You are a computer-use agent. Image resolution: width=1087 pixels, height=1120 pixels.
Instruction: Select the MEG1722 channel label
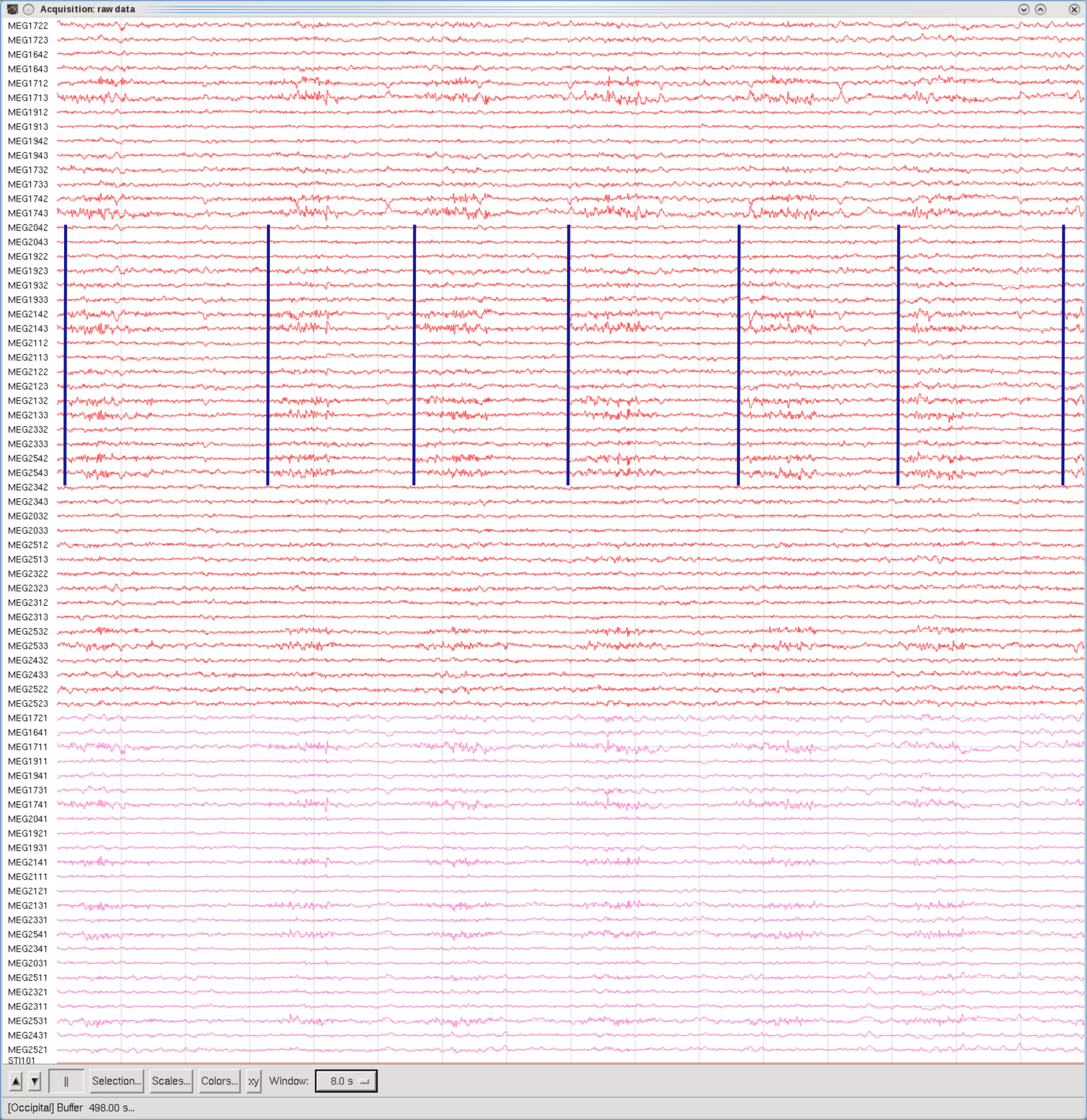click(28, 26)
